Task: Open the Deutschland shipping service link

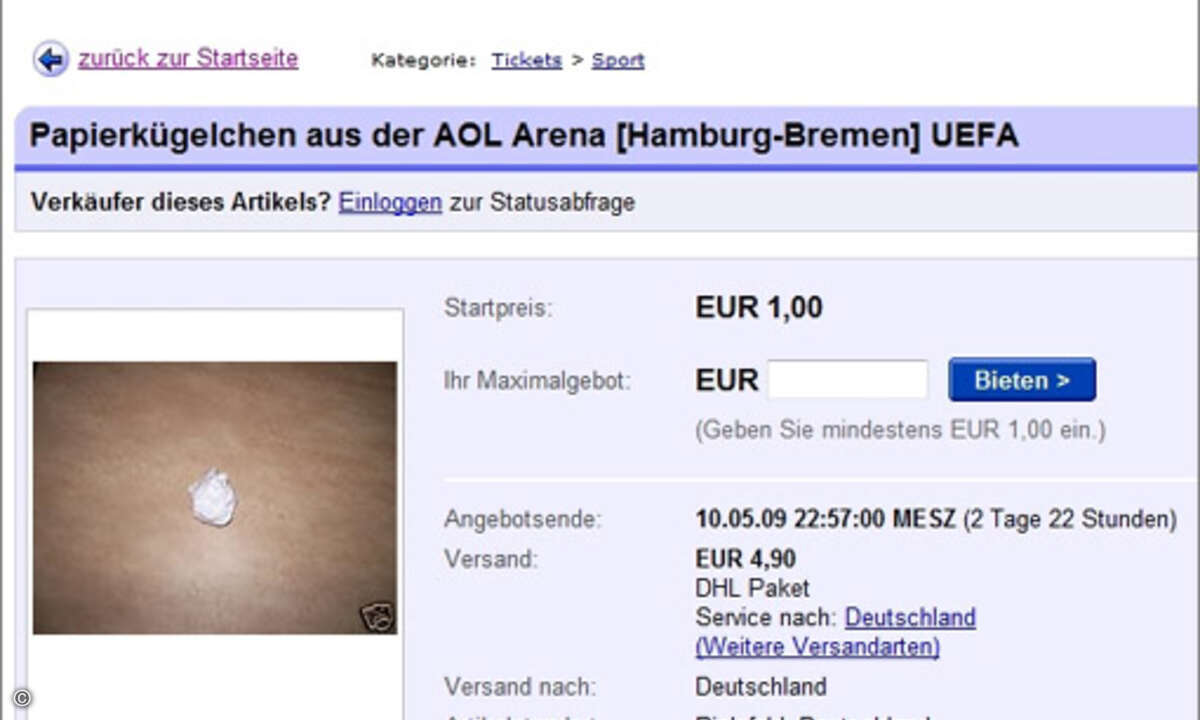Action: tap(910, 617)
